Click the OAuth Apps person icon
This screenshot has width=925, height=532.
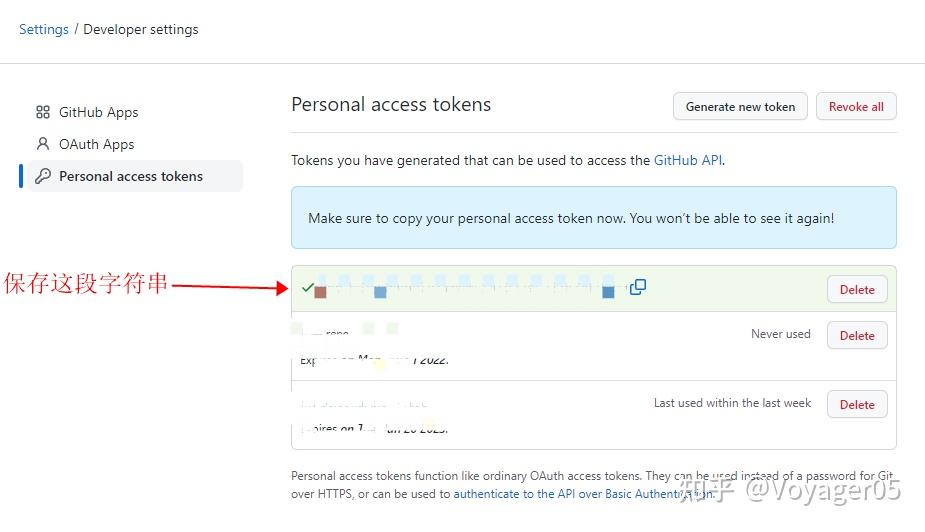click(x=42, y=144)
